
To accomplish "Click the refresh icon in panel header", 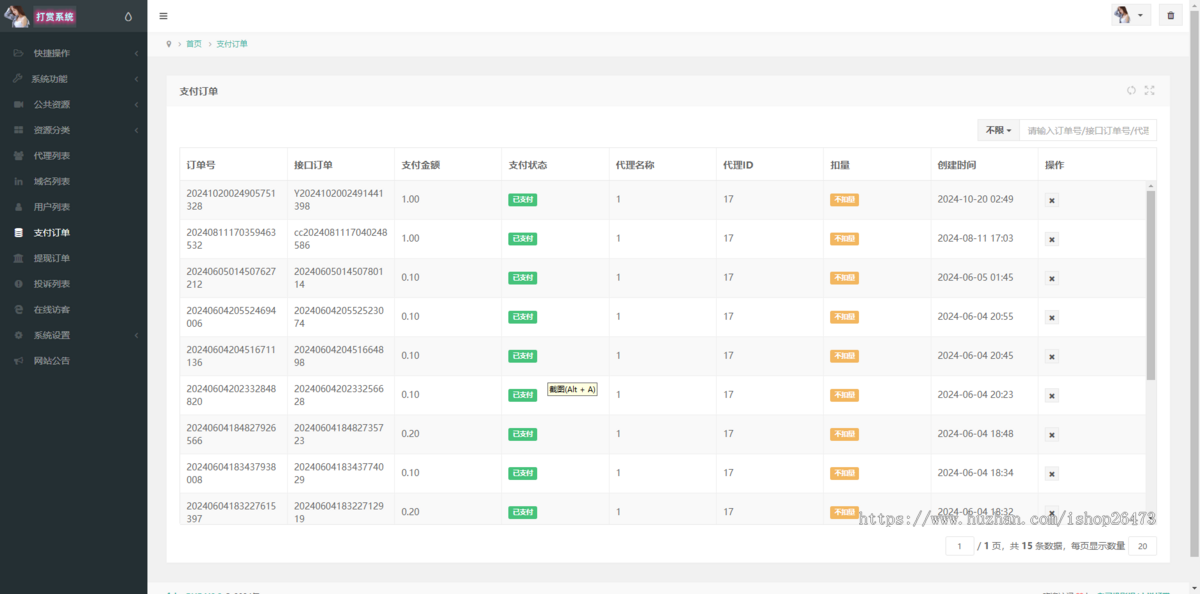I will [x=1131, y=91].
